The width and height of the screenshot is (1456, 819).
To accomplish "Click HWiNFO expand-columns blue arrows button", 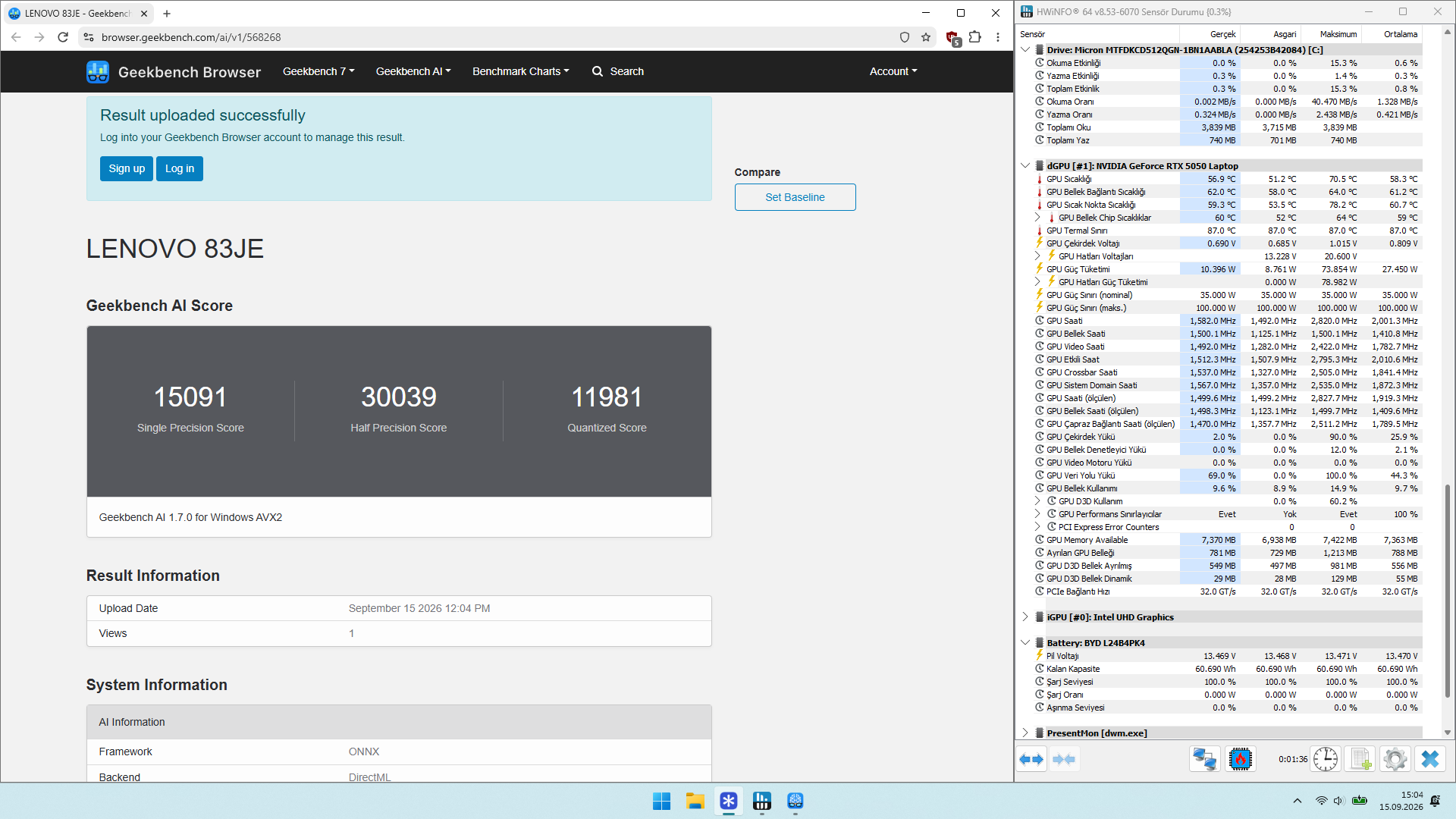I will pos(1031,759).
